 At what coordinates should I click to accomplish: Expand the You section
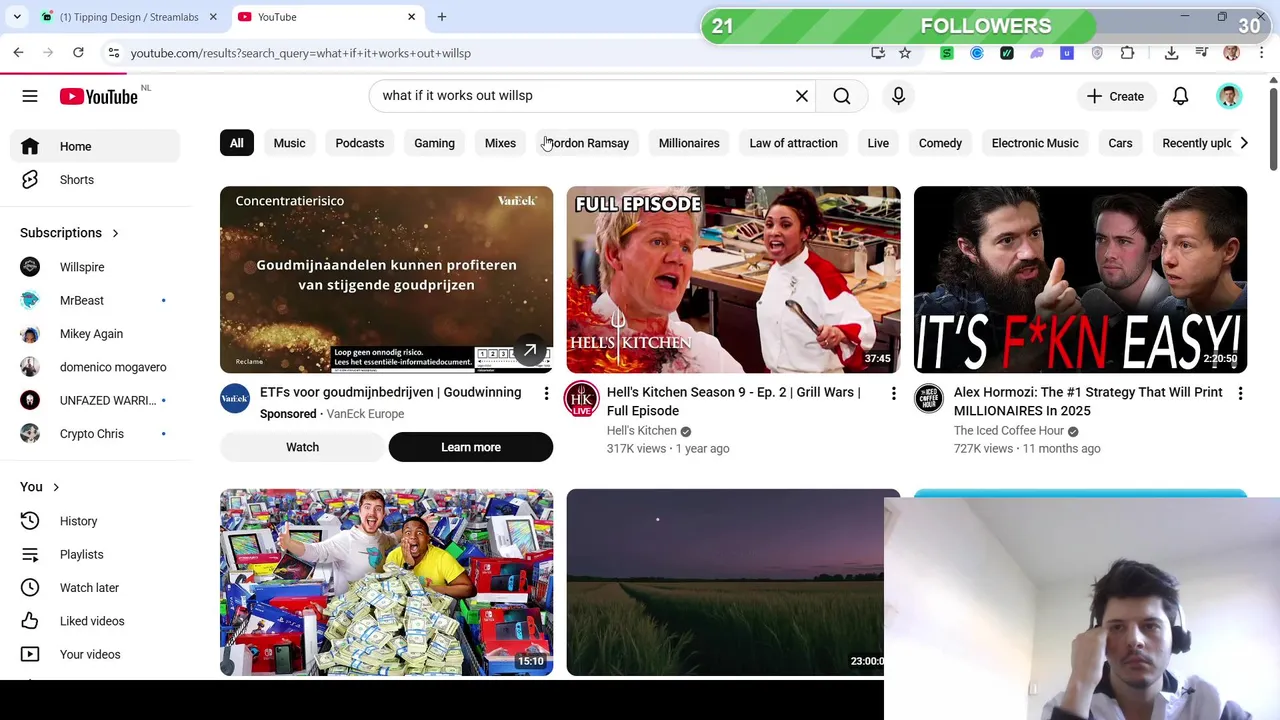click(40, 487)
